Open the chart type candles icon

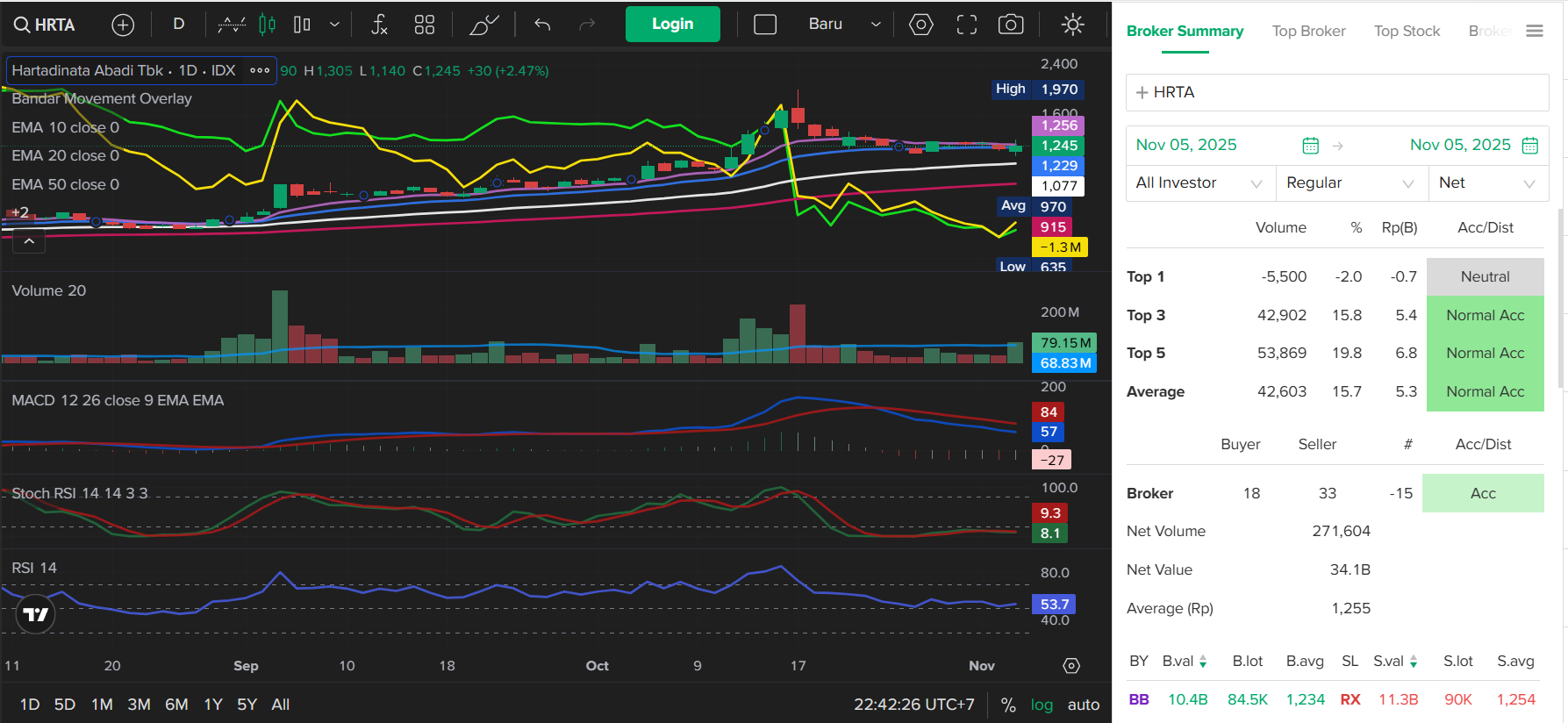coord(268,25)
